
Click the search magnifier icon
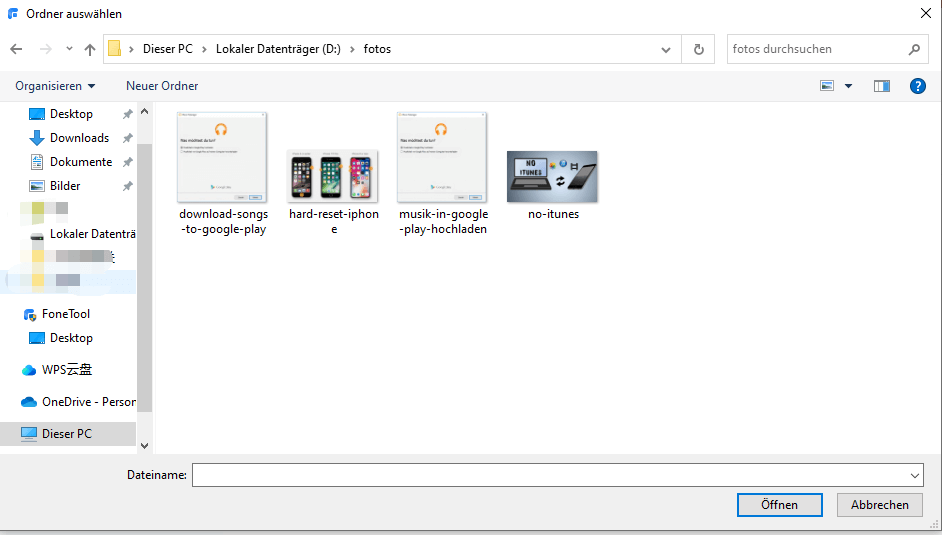914,49
